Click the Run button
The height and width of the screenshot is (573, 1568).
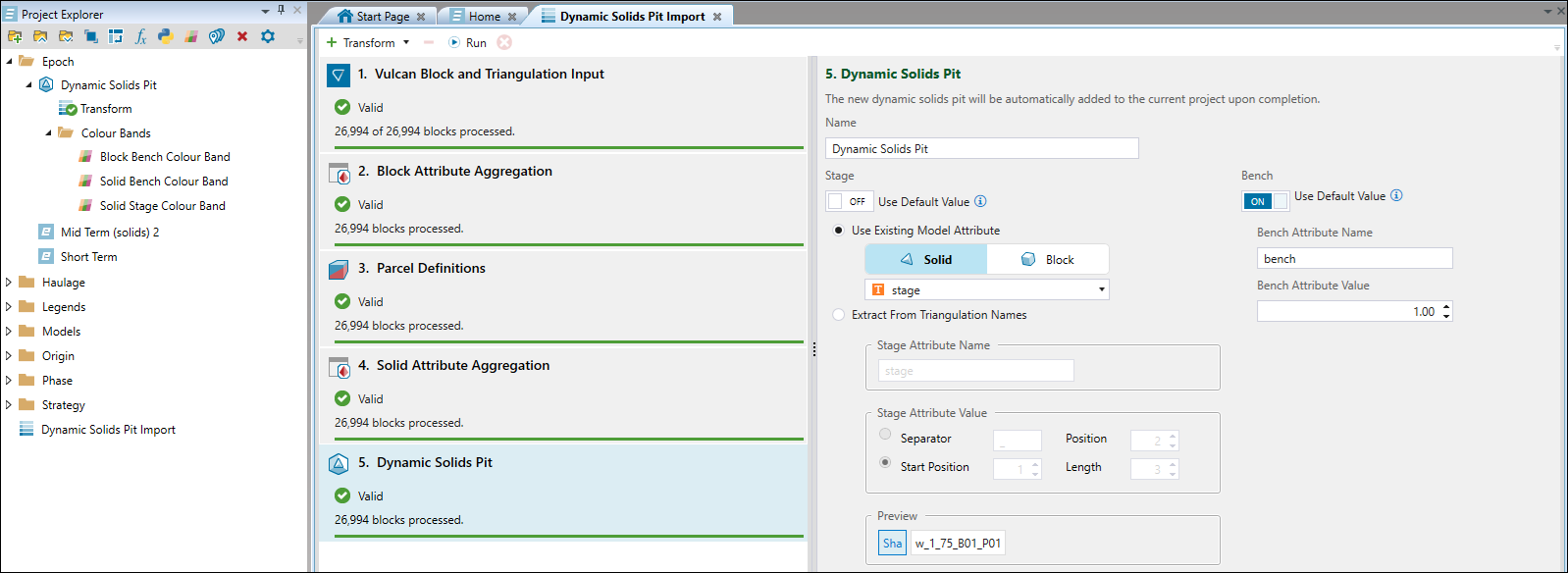click(467, 42)
